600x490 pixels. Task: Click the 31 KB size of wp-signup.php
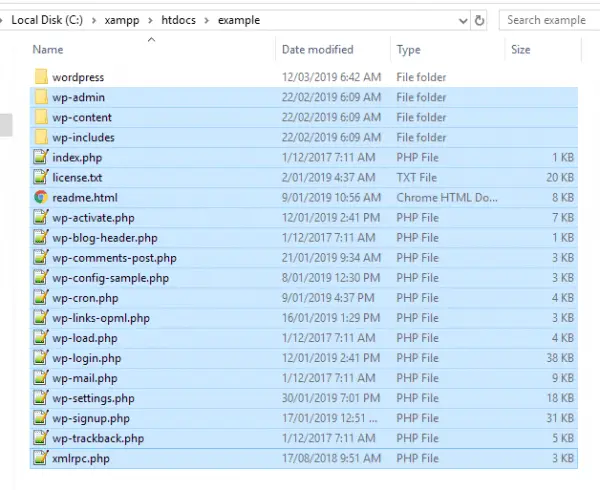click(560, 418)
